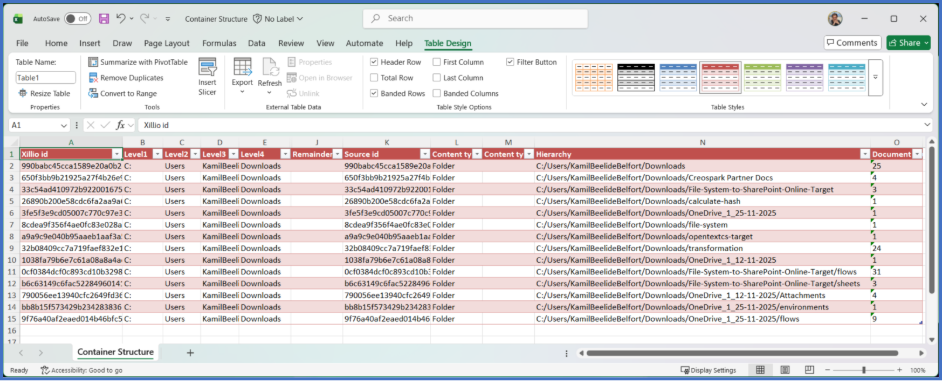Toggle the Banded Rows checkbox
942x381 pixels.
click(374, 93)
